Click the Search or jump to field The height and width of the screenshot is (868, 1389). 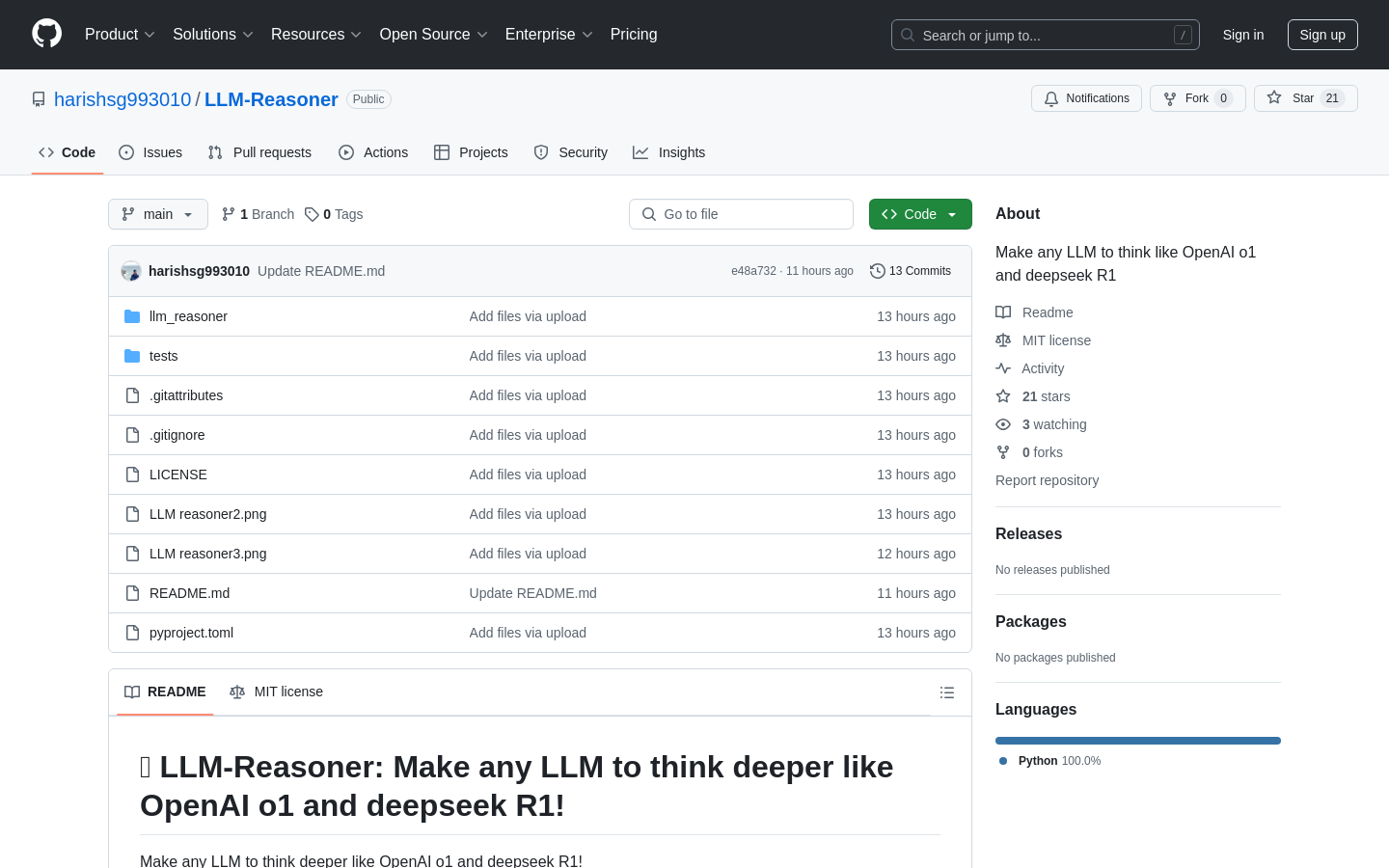(x=1046, y=35)
